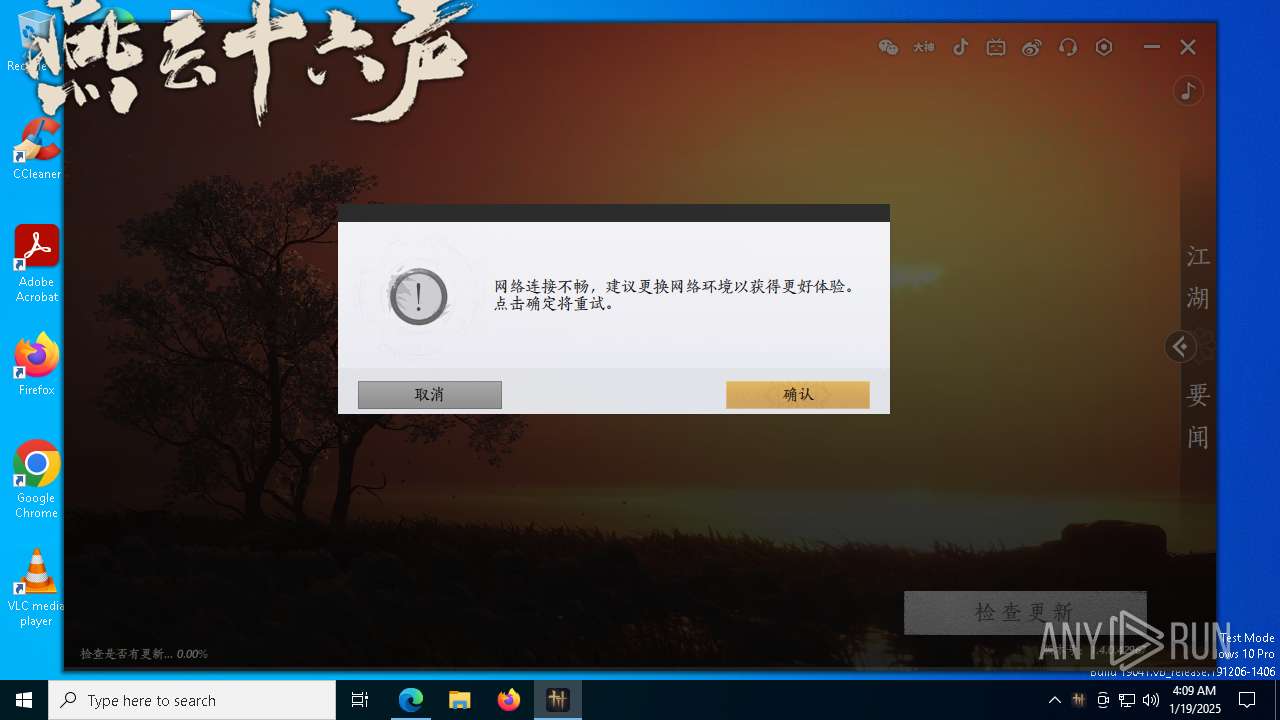1280x720 pixels.
Task: Open Task View on taskbar
Action: pos(360,700)
